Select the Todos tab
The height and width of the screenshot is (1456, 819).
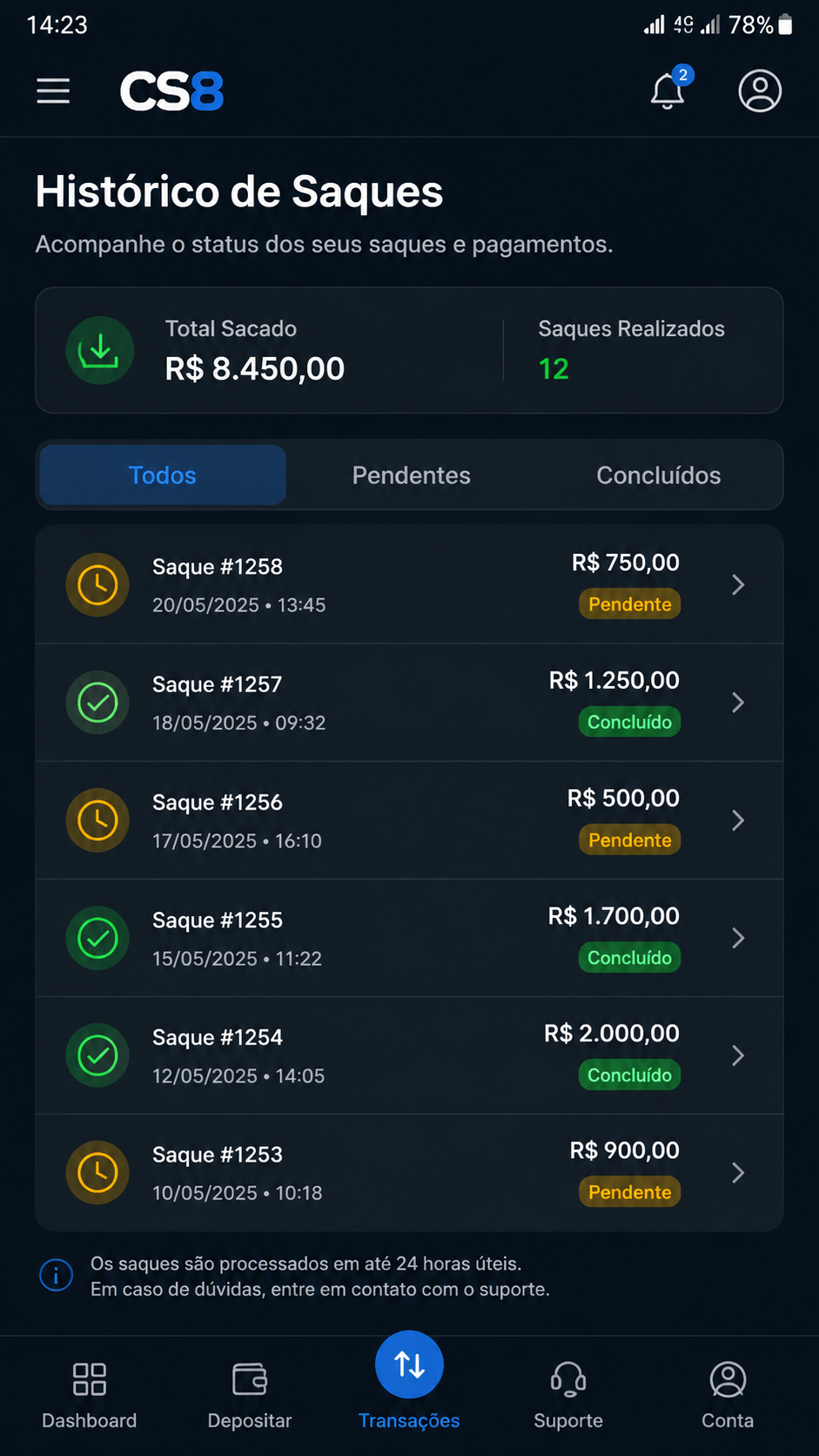163,475
